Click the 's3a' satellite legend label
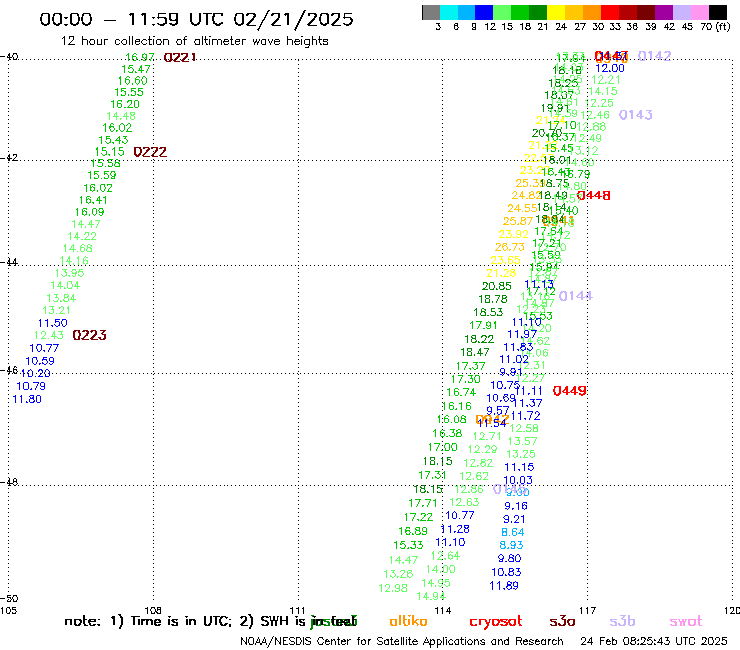The image size is (740, 650). [562, 622]
